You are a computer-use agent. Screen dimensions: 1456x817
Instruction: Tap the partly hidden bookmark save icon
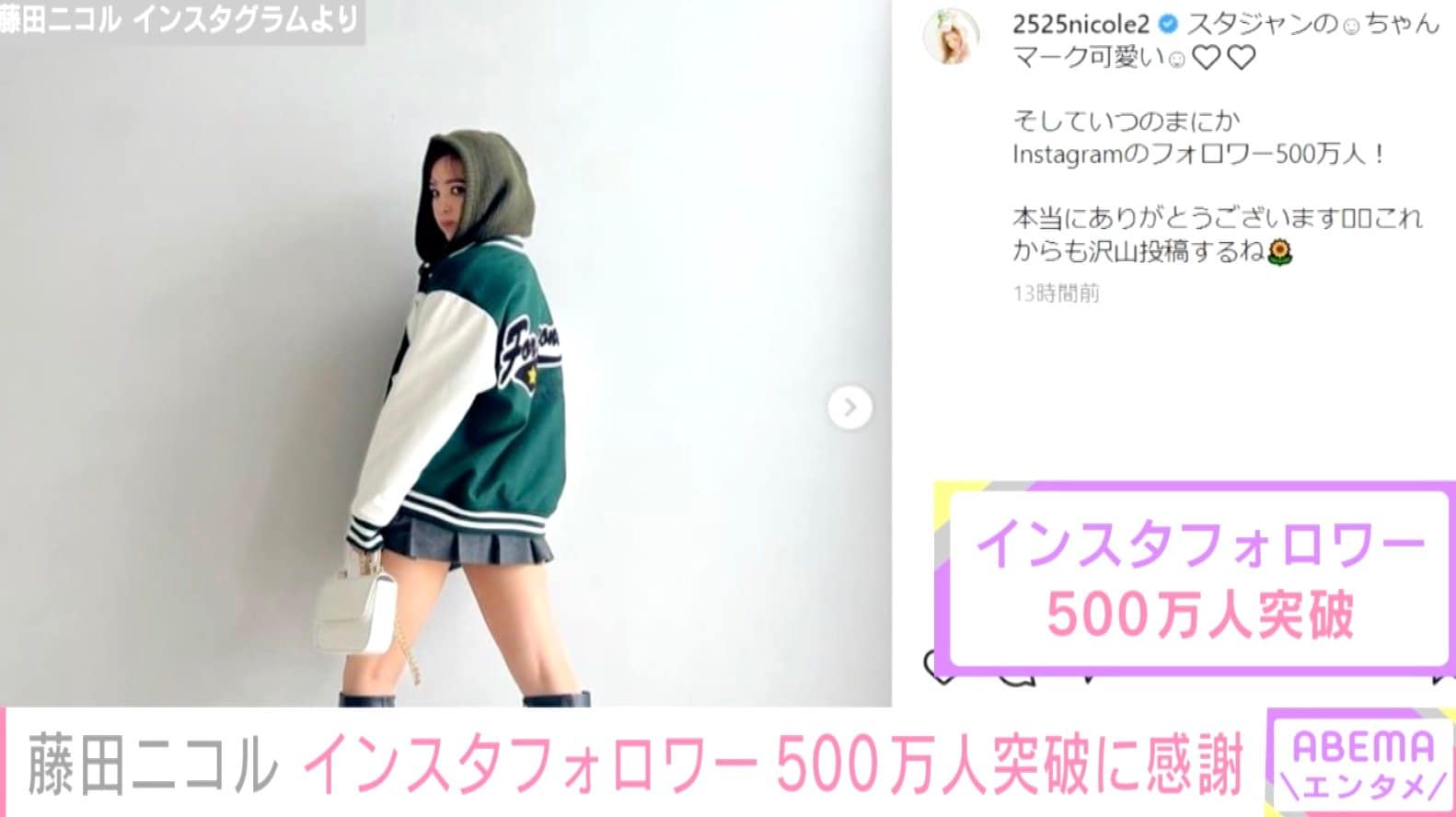1441,678
